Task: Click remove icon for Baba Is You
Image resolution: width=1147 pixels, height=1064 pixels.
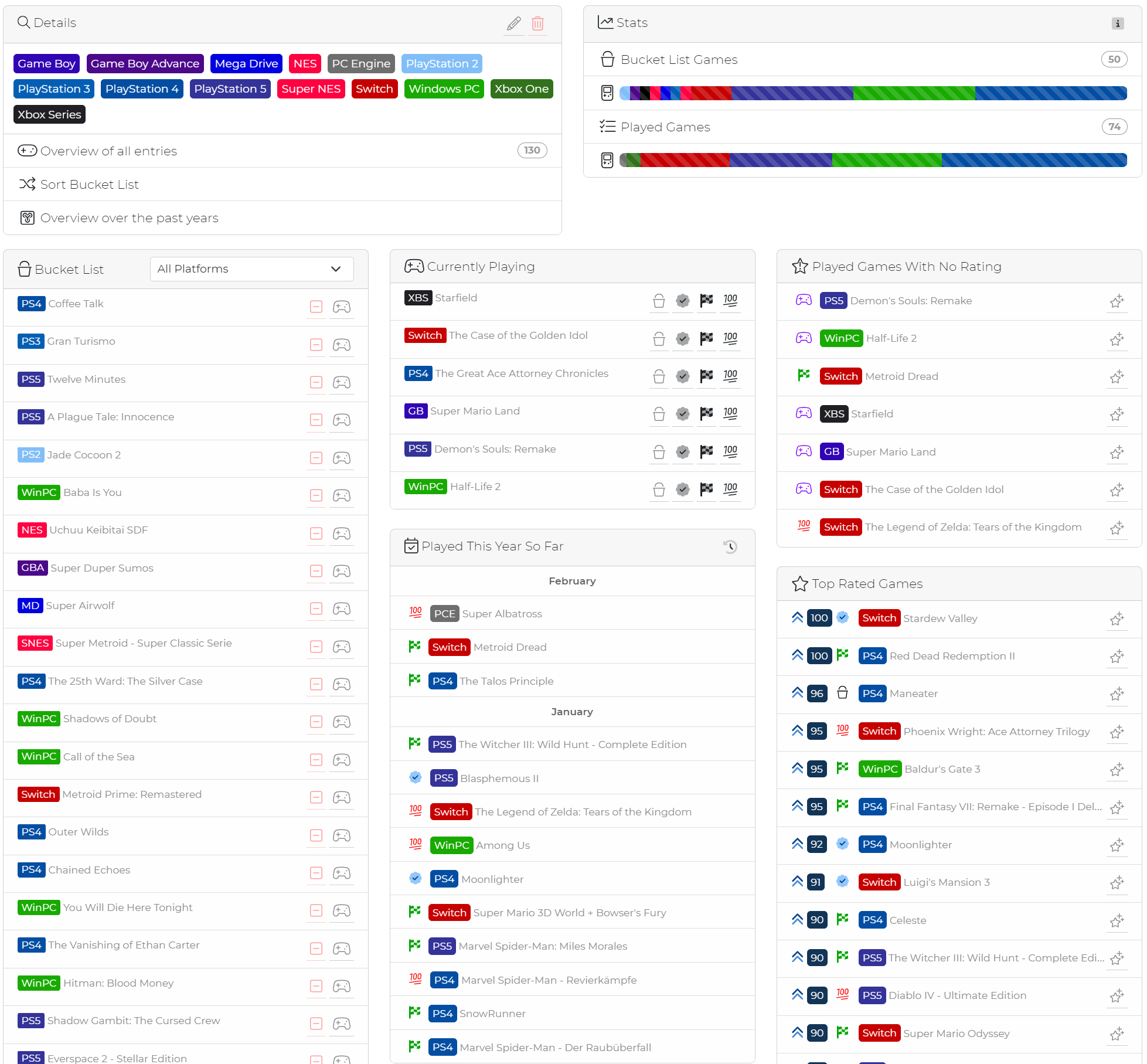Action: click(316, 495)
